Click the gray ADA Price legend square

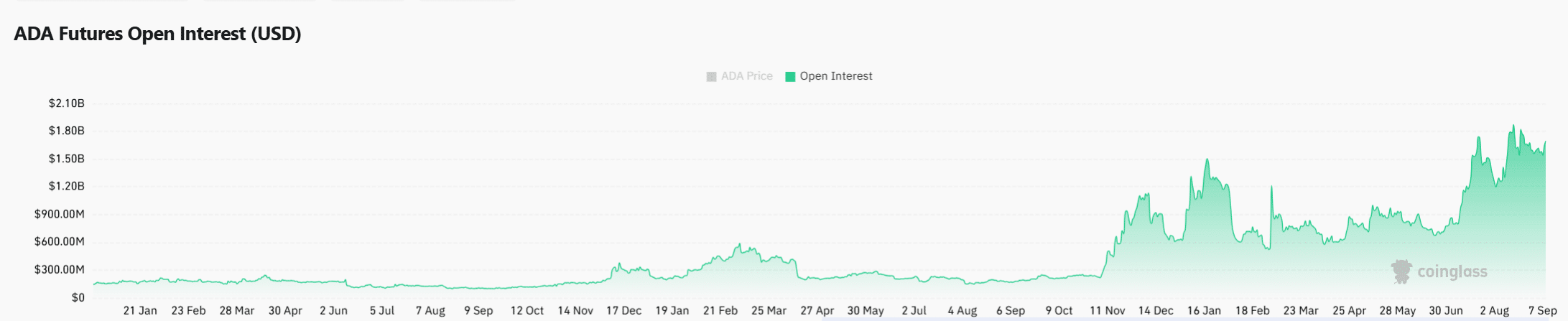pyautogui.click(x=711, y=76)
